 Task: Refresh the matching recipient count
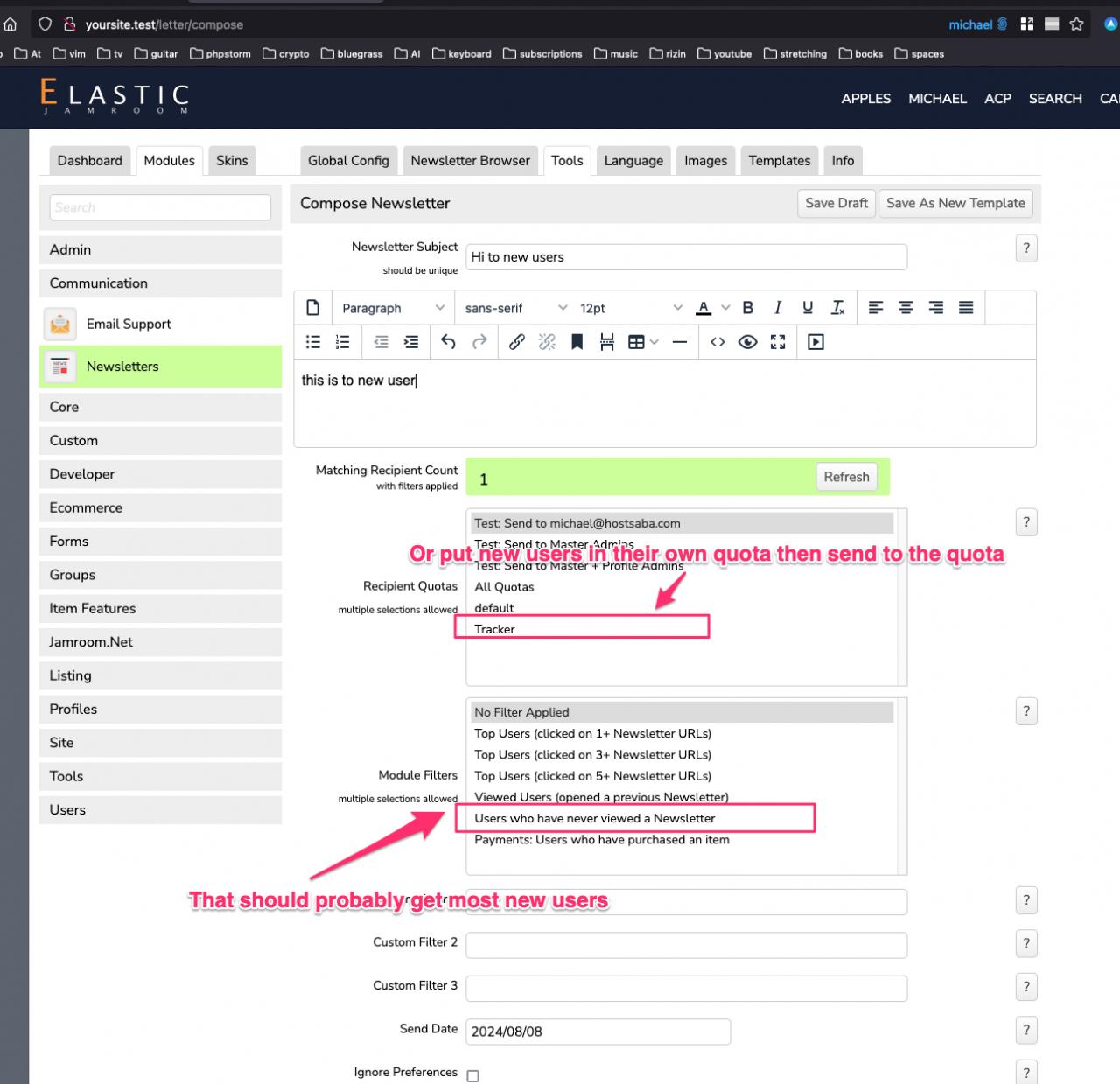846,477
